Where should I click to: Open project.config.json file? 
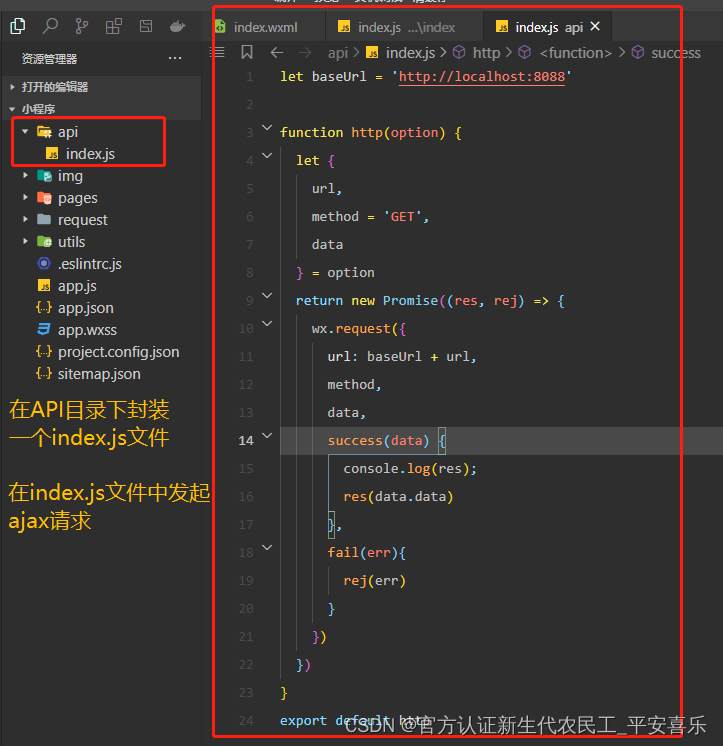pos(118,352)
